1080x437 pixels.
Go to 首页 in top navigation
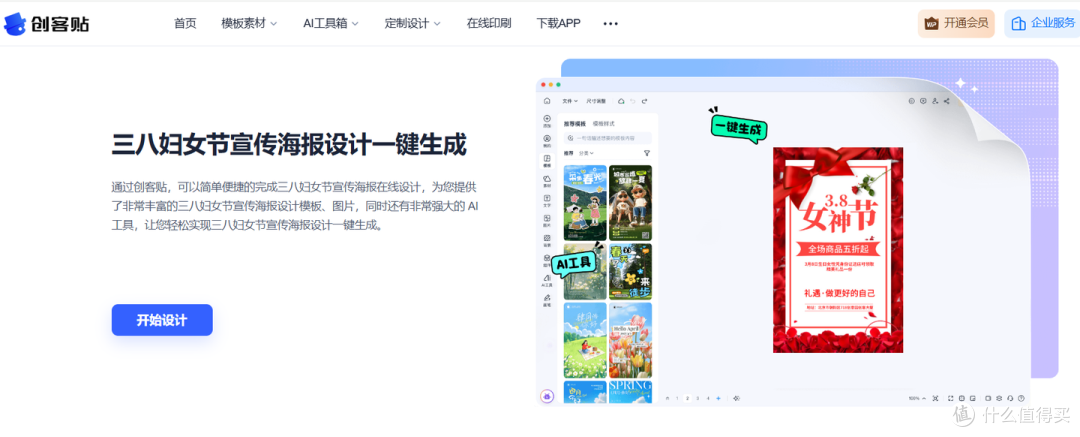pos(185,23)
